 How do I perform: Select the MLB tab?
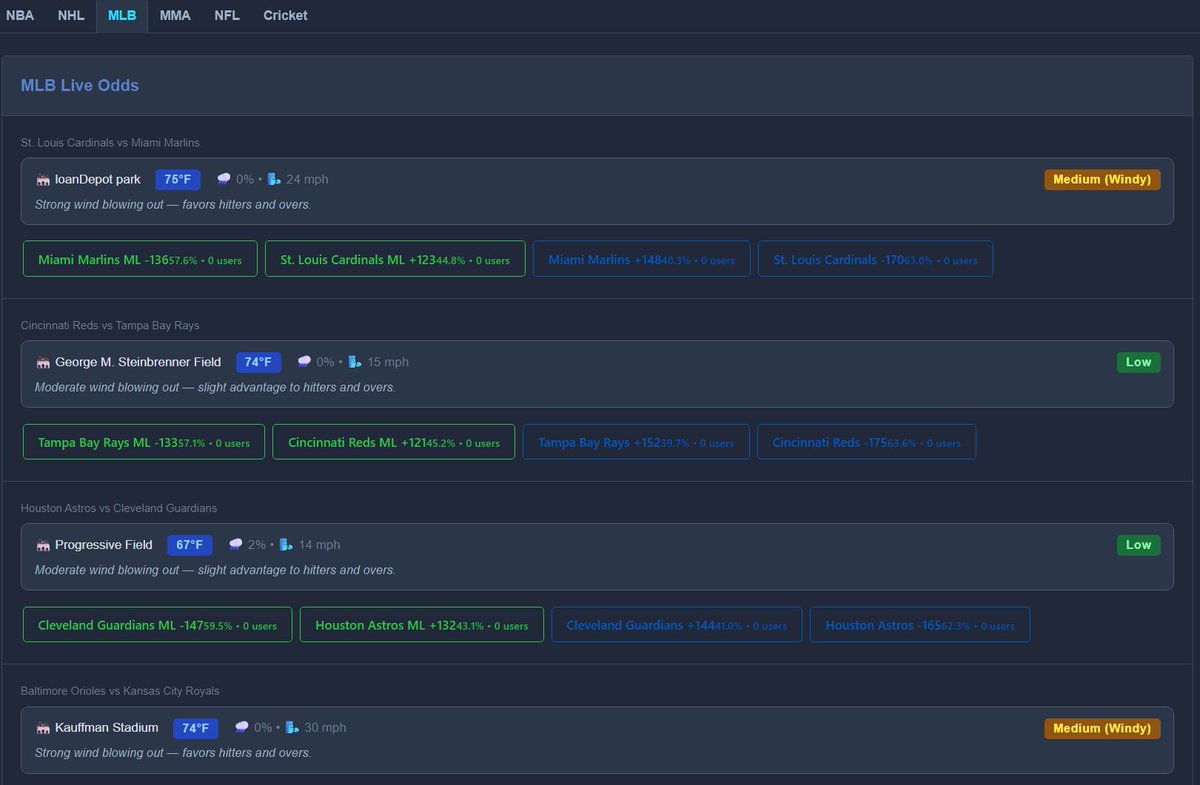122,15
